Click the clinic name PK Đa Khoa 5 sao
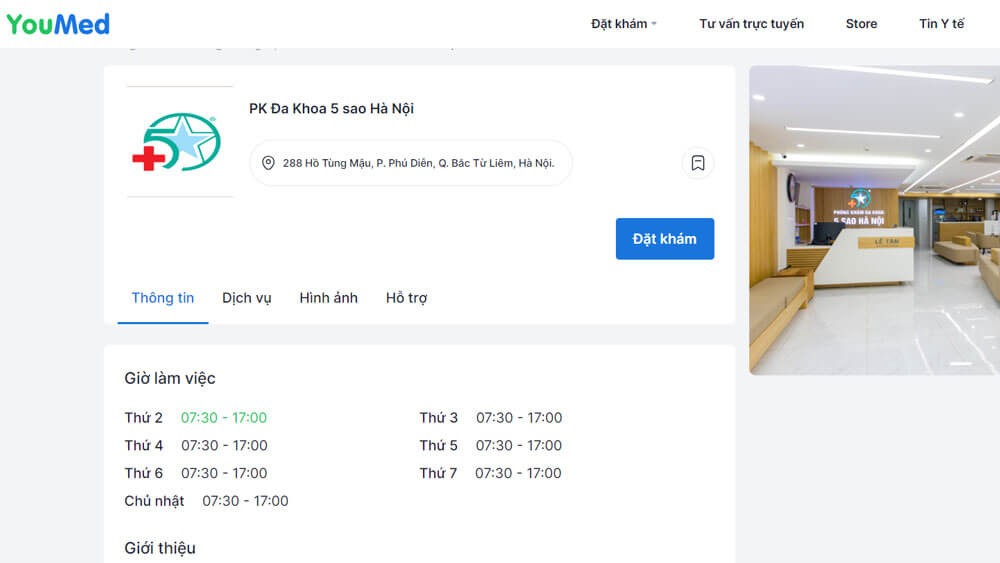1000x563 pixels. point(331,109)
